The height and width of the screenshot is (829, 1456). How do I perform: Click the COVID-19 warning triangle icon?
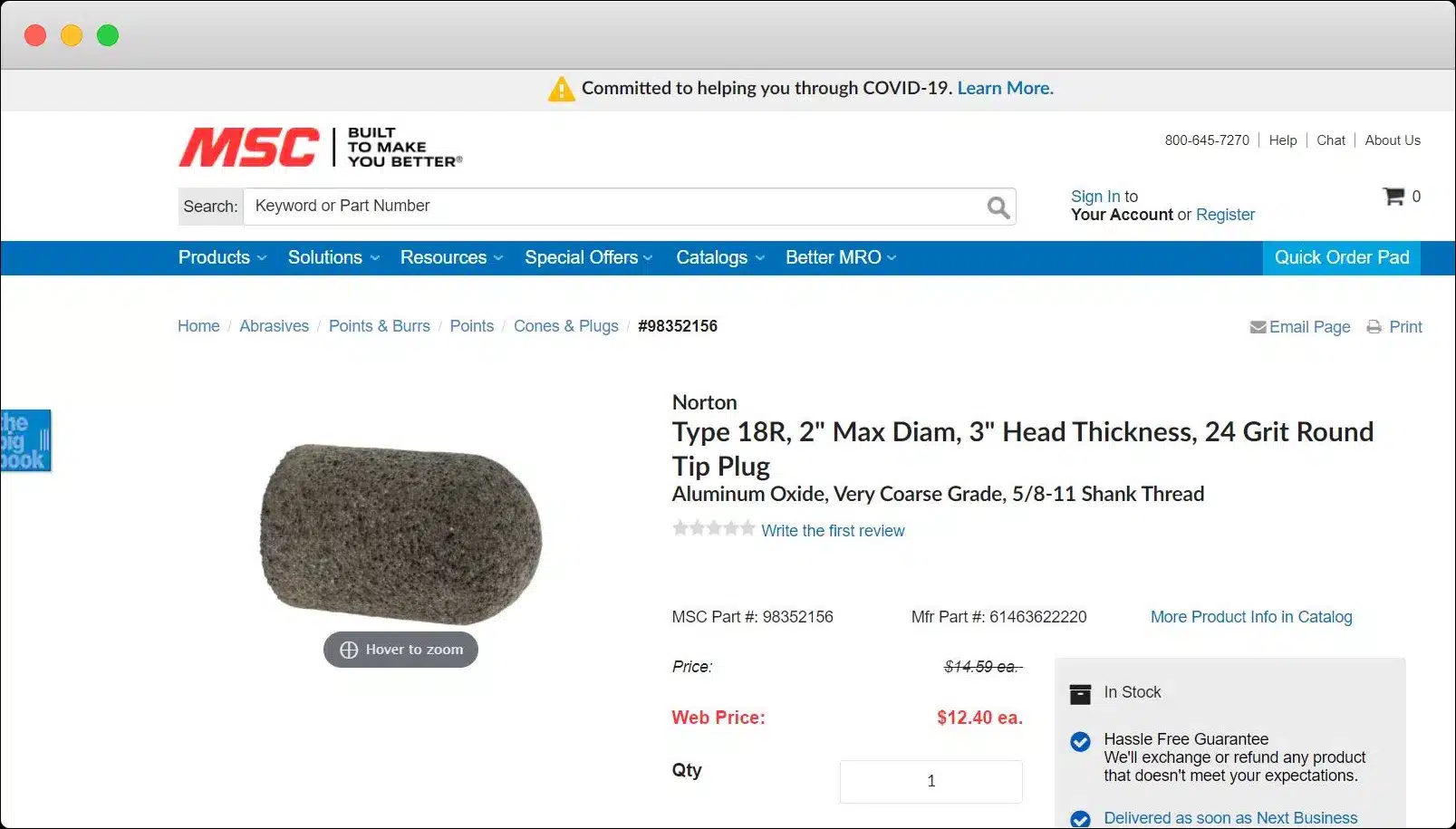click(x=562, y=89)
